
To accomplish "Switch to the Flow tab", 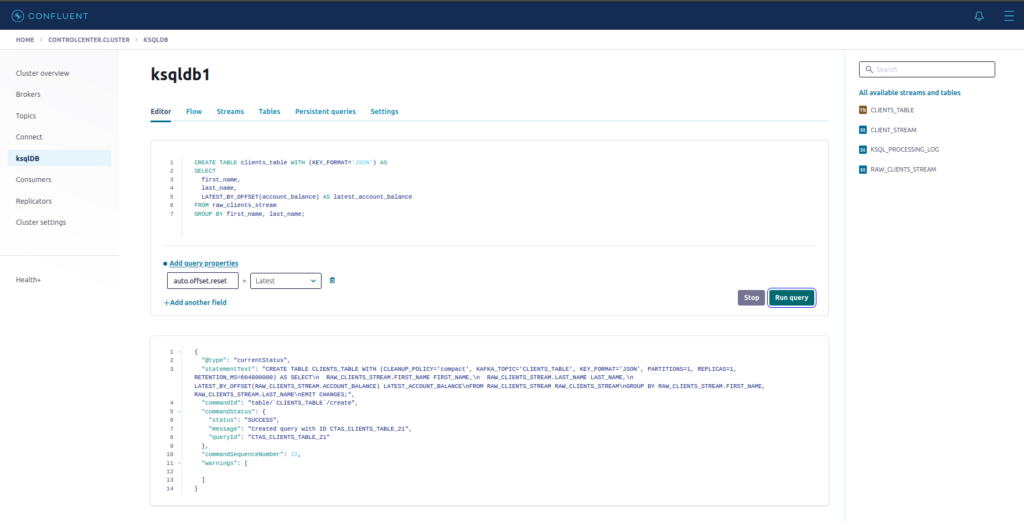I will [194, 112].
